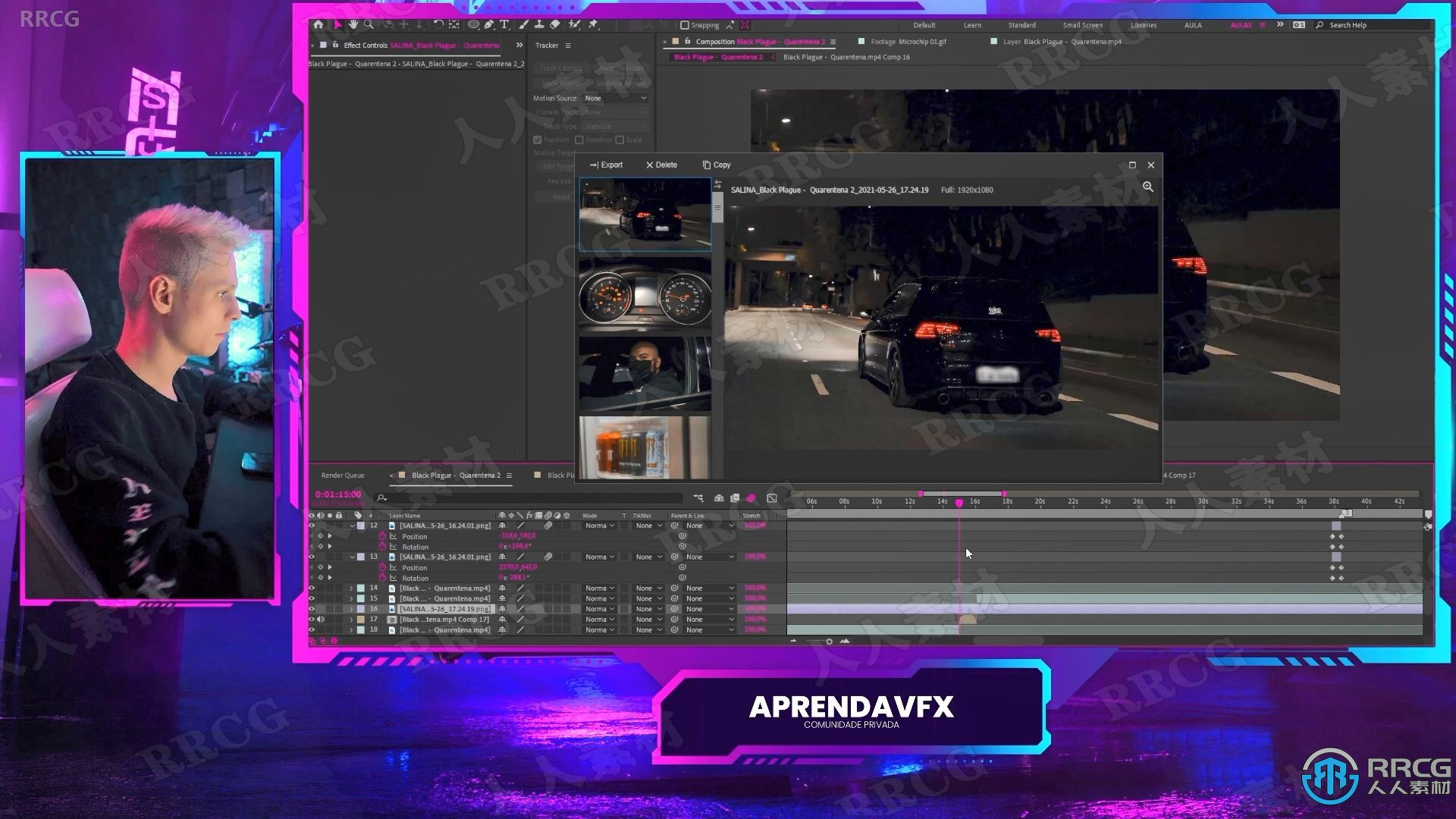The height and width of the screenshot is (819, 1456).
Task: Switch to the Render Queue tab
Action: click(x=343, y=475)
